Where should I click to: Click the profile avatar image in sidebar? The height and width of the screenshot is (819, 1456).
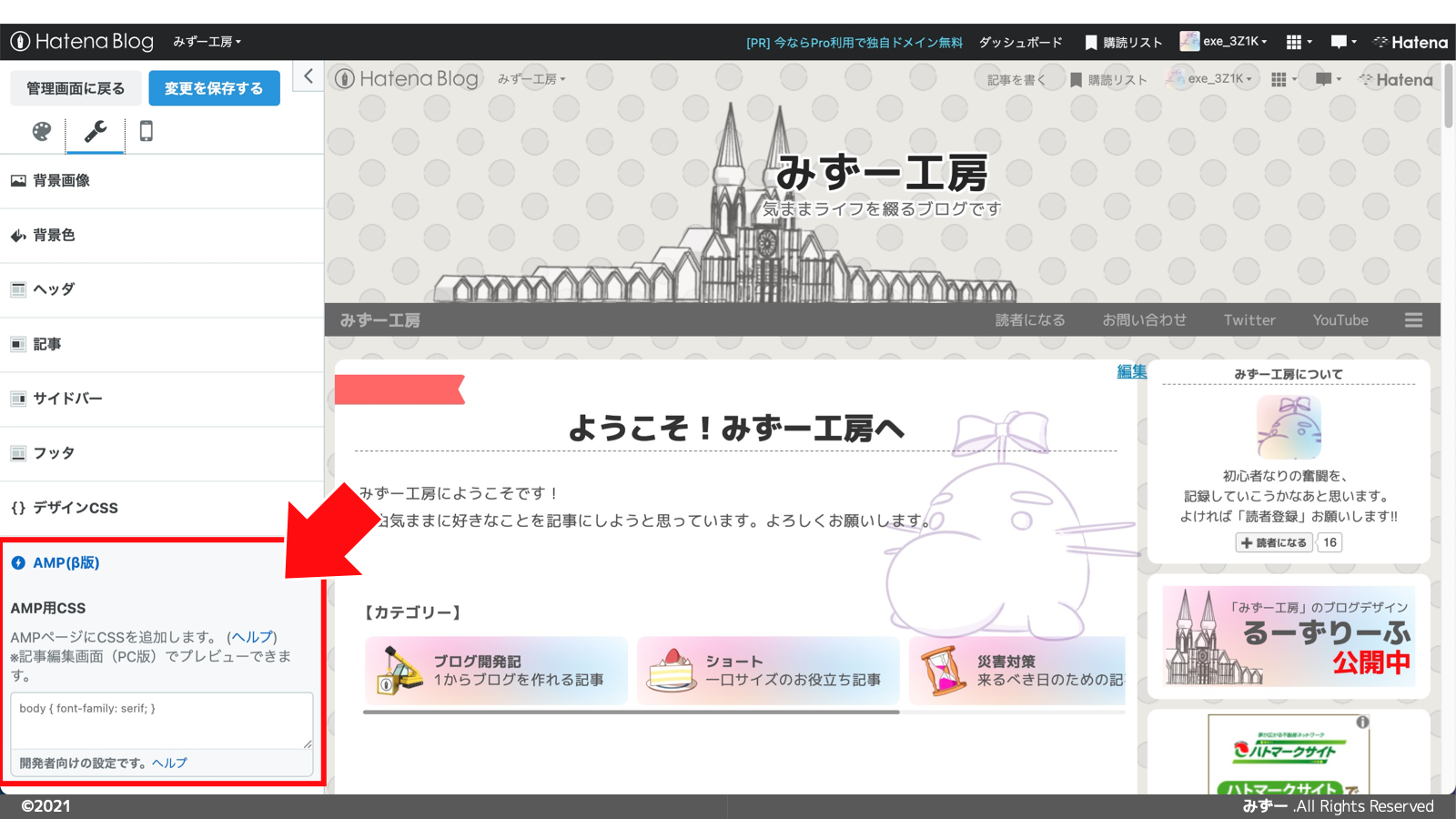[1289, 427]
